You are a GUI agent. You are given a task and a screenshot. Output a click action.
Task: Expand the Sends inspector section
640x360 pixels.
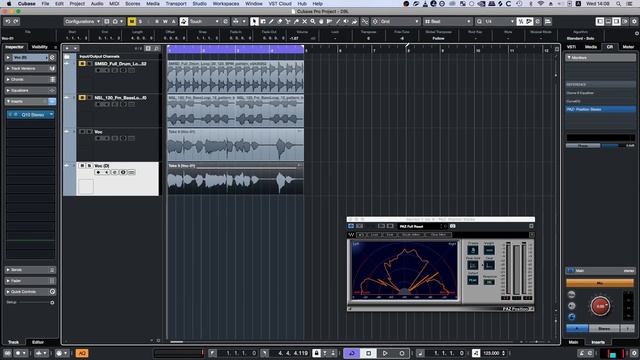tap(30, 270)
